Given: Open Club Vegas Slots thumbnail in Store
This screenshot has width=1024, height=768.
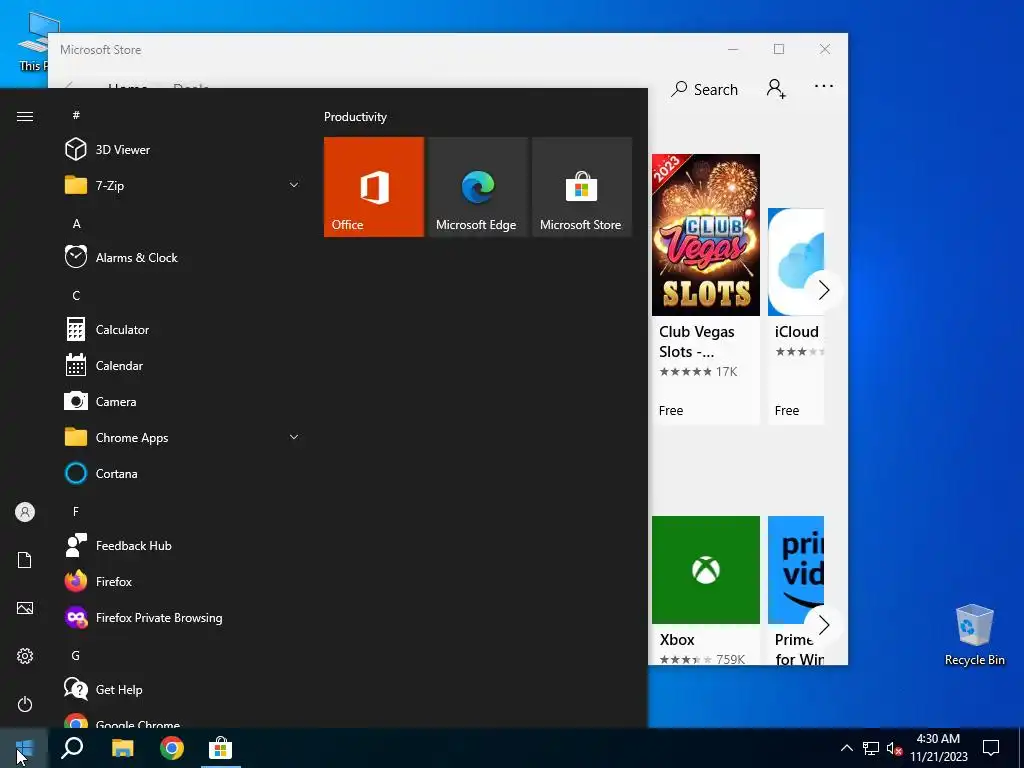Looking at the screenshot, I should (x=706, y=235).
